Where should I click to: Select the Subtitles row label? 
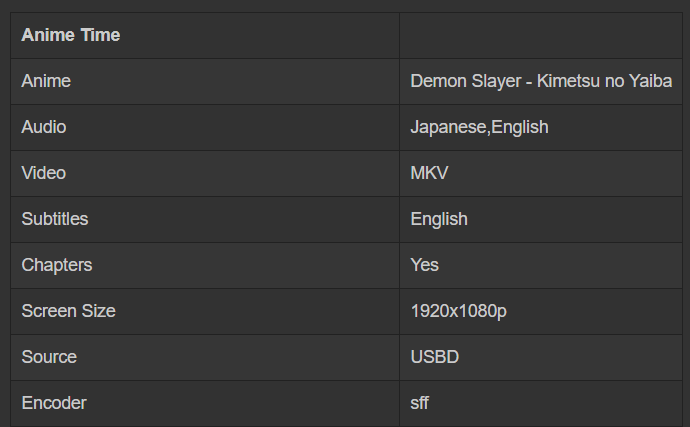click(x=55, y=219)
